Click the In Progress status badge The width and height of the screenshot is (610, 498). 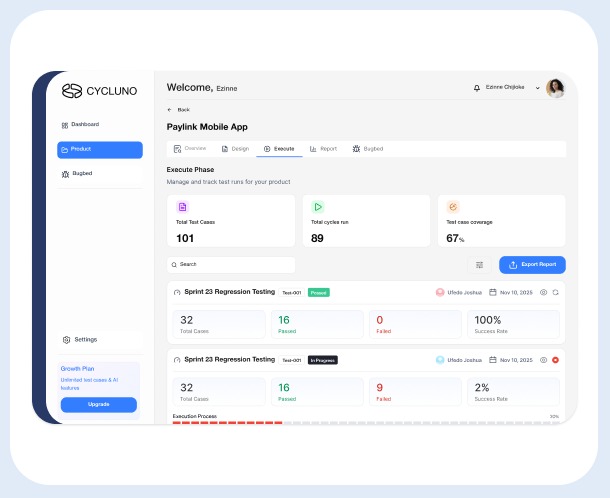[323, 360]
